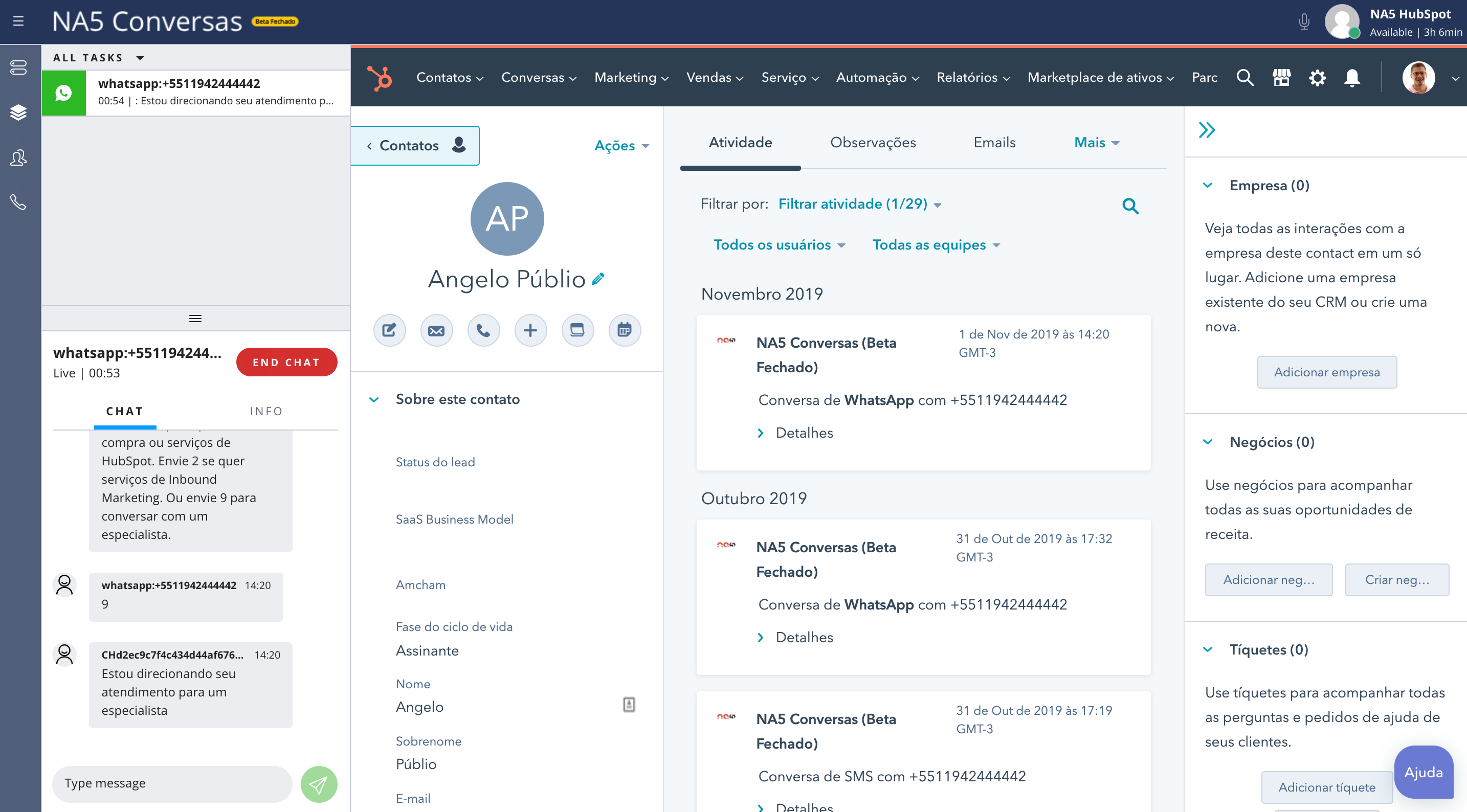Open the layers stack sidebar icon
The height and width of the screenshot is (812, 1467).
tap(18, 112)
